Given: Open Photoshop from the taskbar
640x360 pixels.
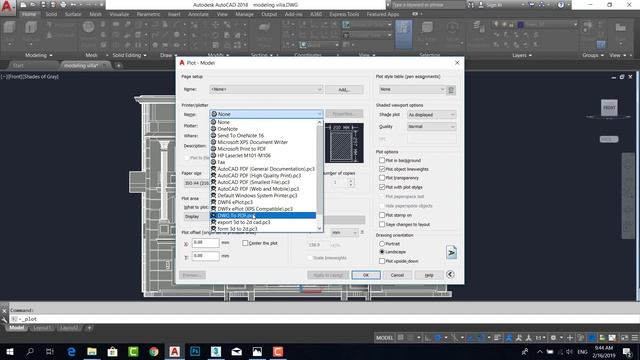Looking at the screenshot, I should (x=195, y=351).
